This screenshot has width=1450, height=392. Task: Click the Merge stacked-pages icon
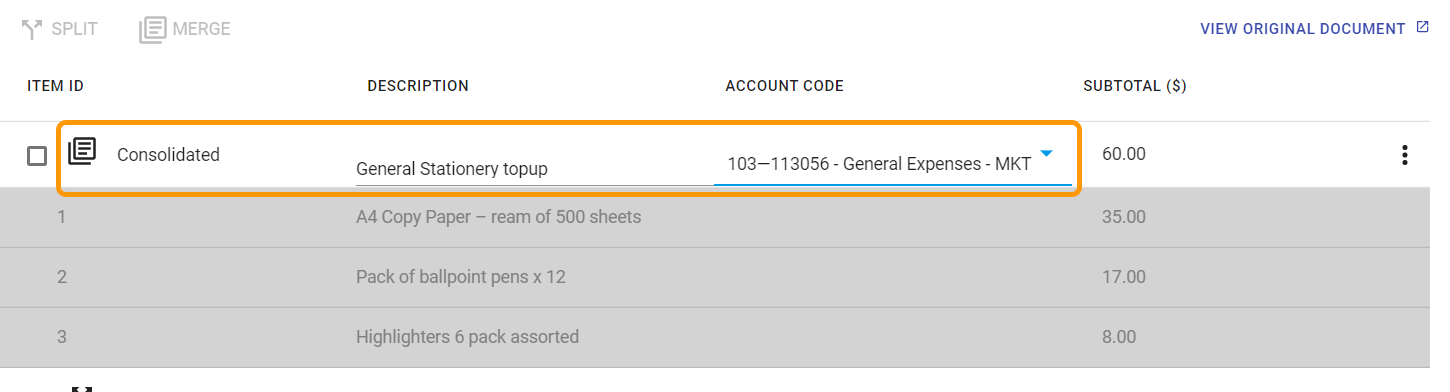pyautogui.click(x=152, y=29)
